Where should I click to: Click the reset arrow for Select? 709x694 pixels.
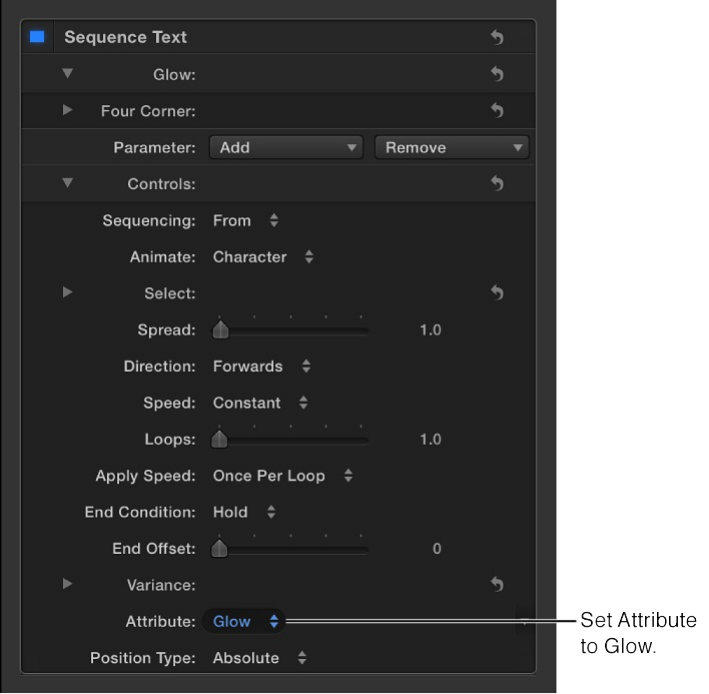(497, 293)
